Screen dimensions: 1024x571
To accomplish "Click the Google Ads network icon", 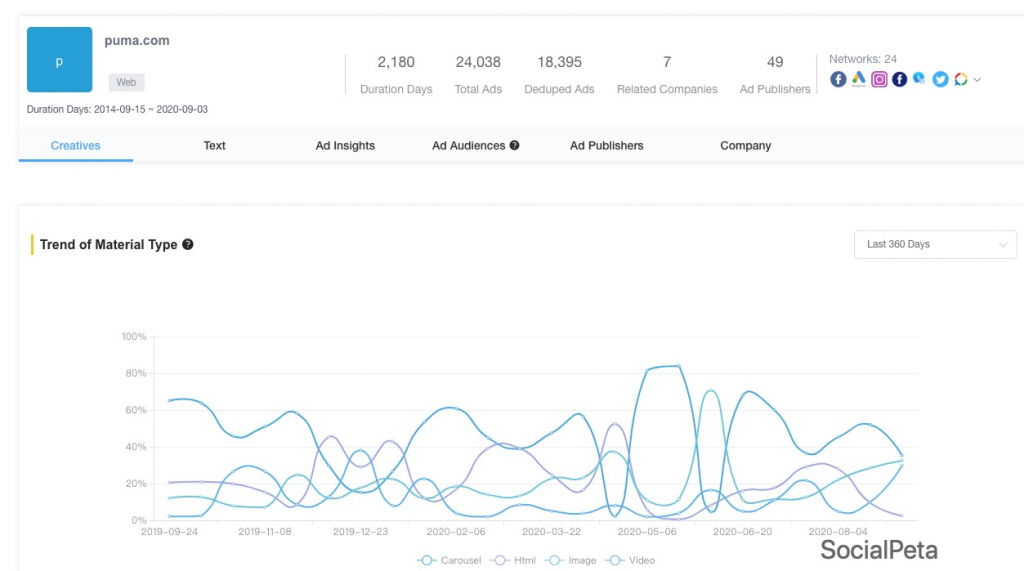I will pos(858,79).
